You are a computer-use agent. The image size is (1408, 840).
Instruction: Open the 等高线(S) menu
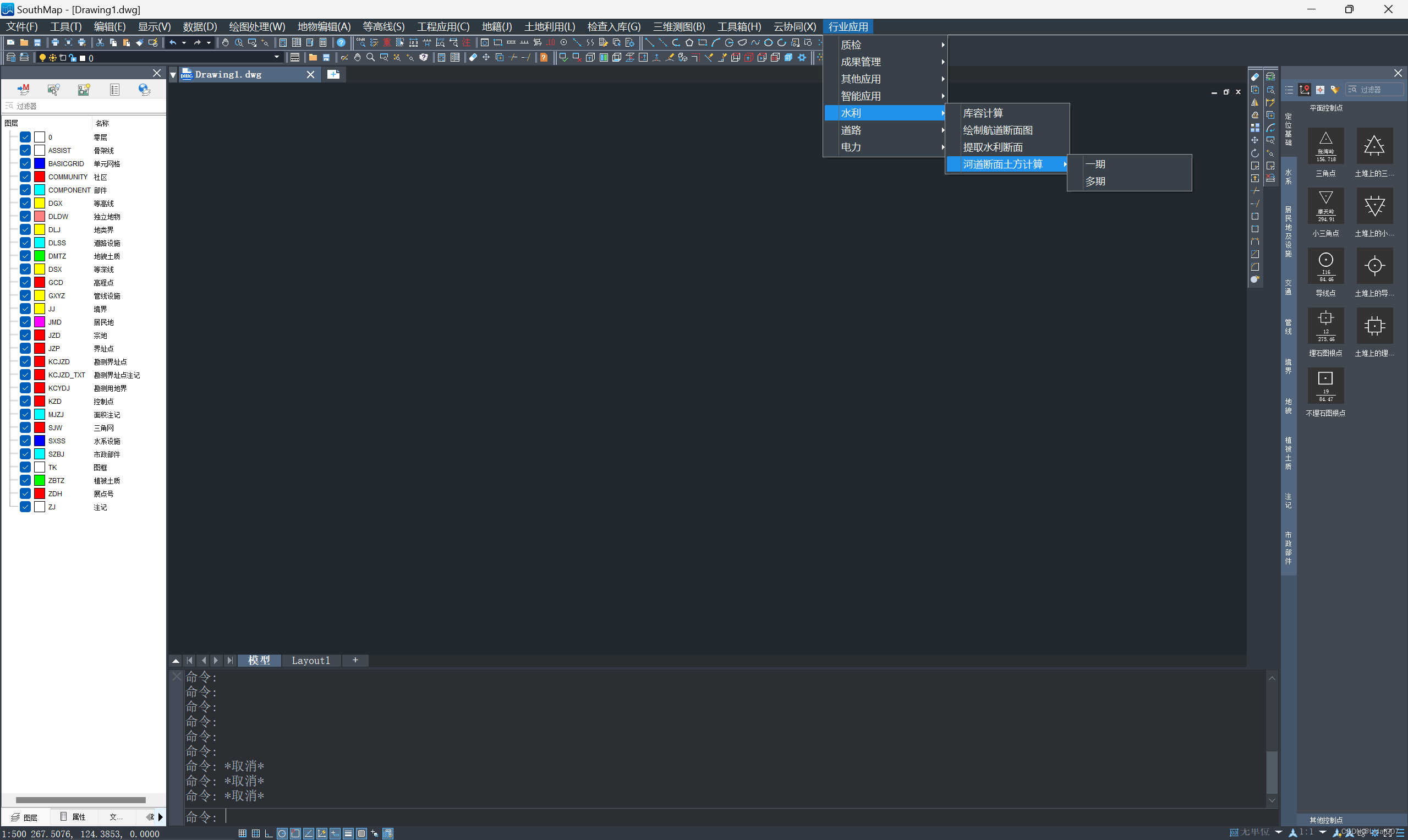coord(384,26)
